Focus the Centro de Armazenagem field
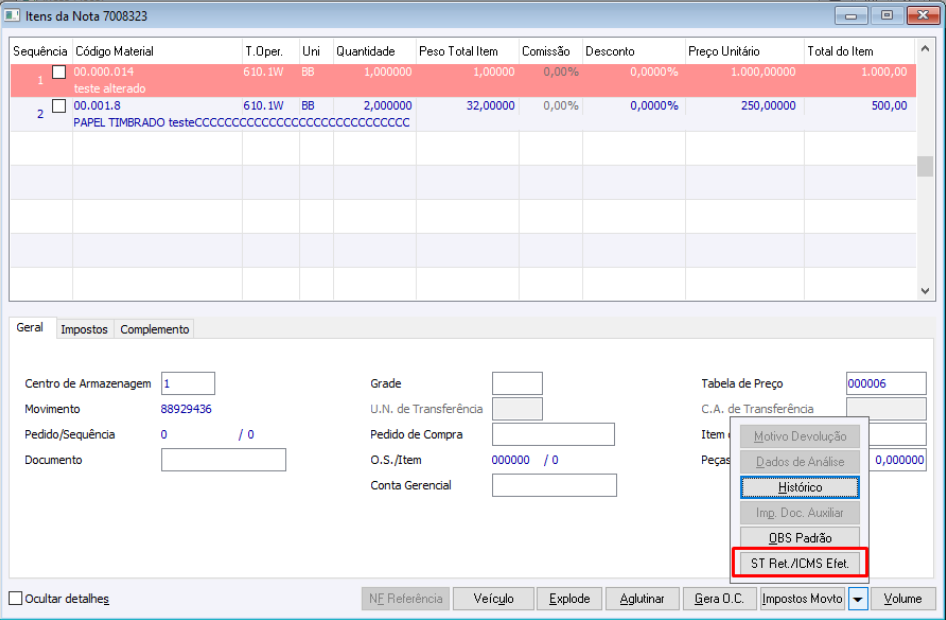 coord(188,384)
